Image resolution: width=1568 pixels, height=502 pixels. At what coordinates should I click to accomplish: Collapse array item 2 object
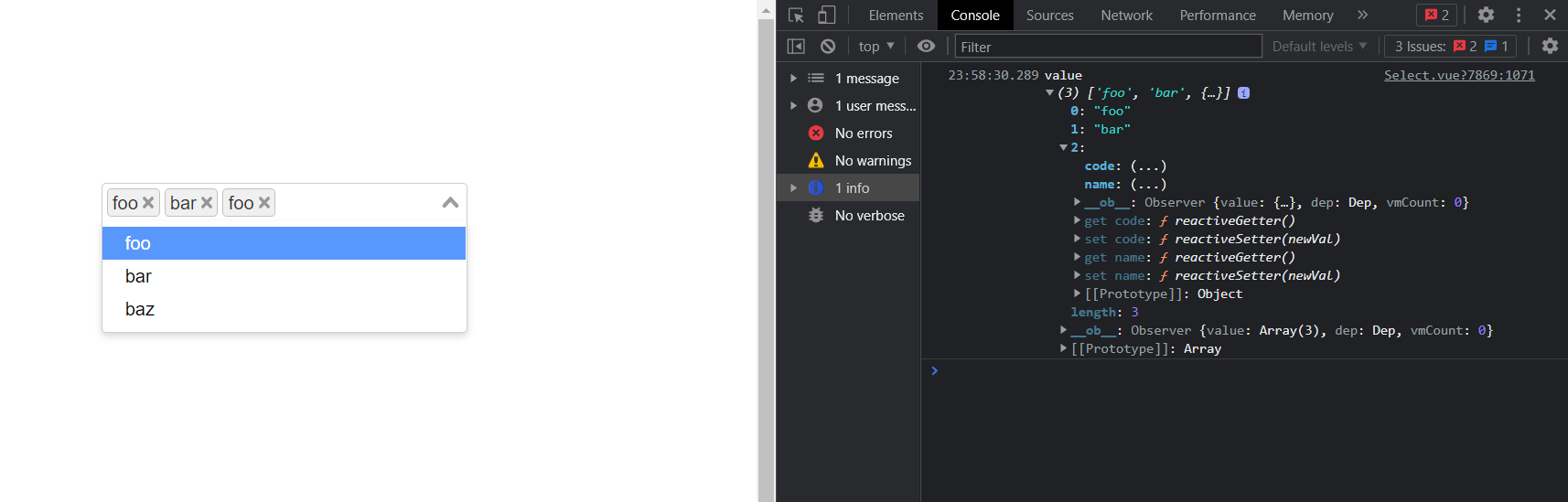click(x=1063, y=148)
